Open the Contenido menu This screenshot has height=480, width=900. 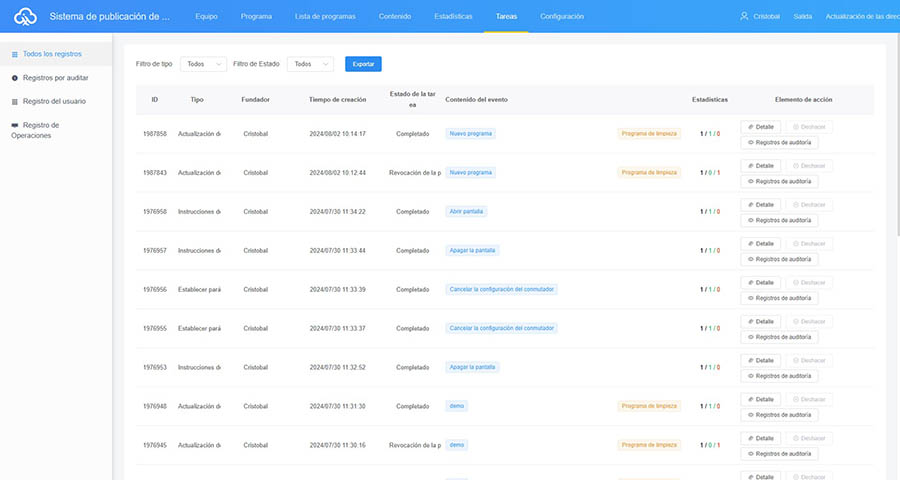[x=394, y=16]
